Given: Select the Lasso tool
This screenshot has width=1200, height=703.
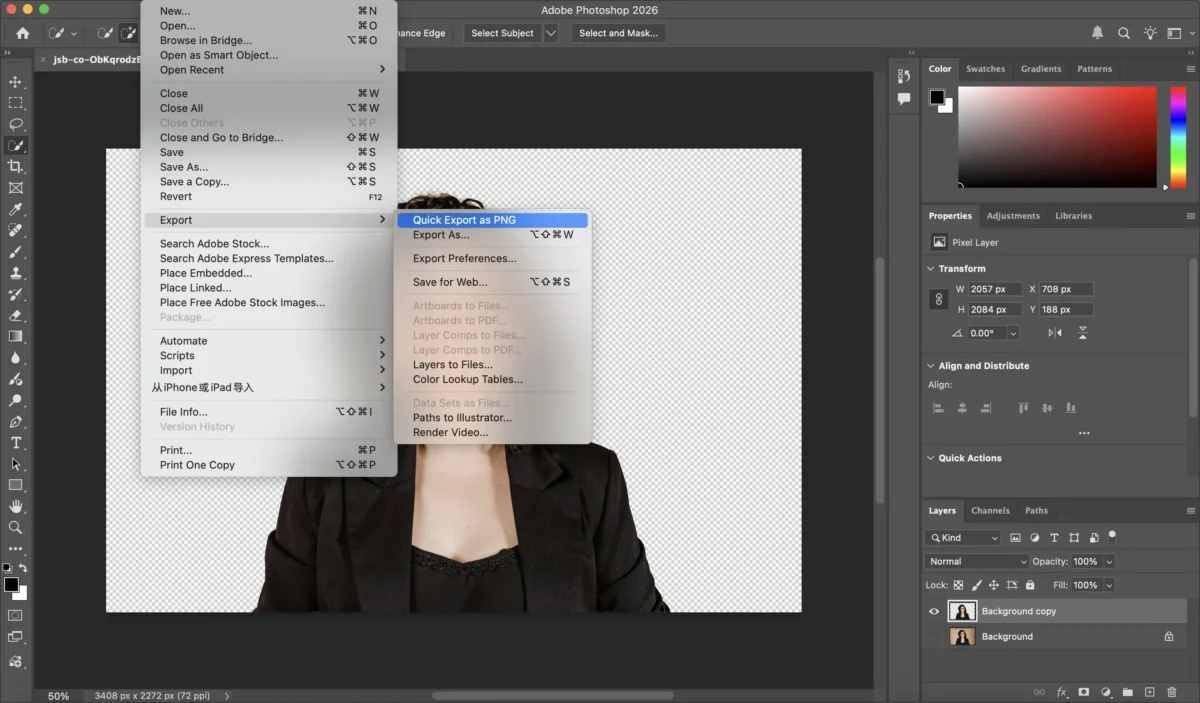Looking at the screenshot, I should (15, 124).
